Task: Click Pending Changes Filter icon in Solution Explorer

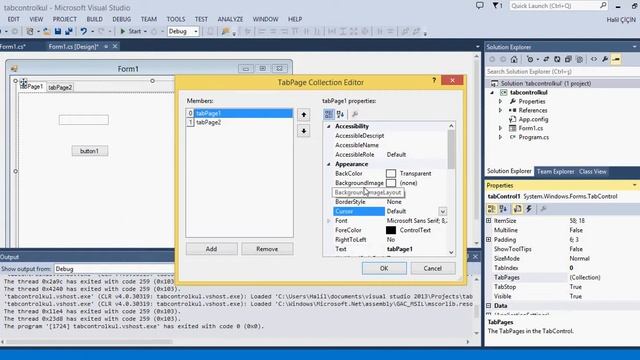Action: (x=530, y=59)
